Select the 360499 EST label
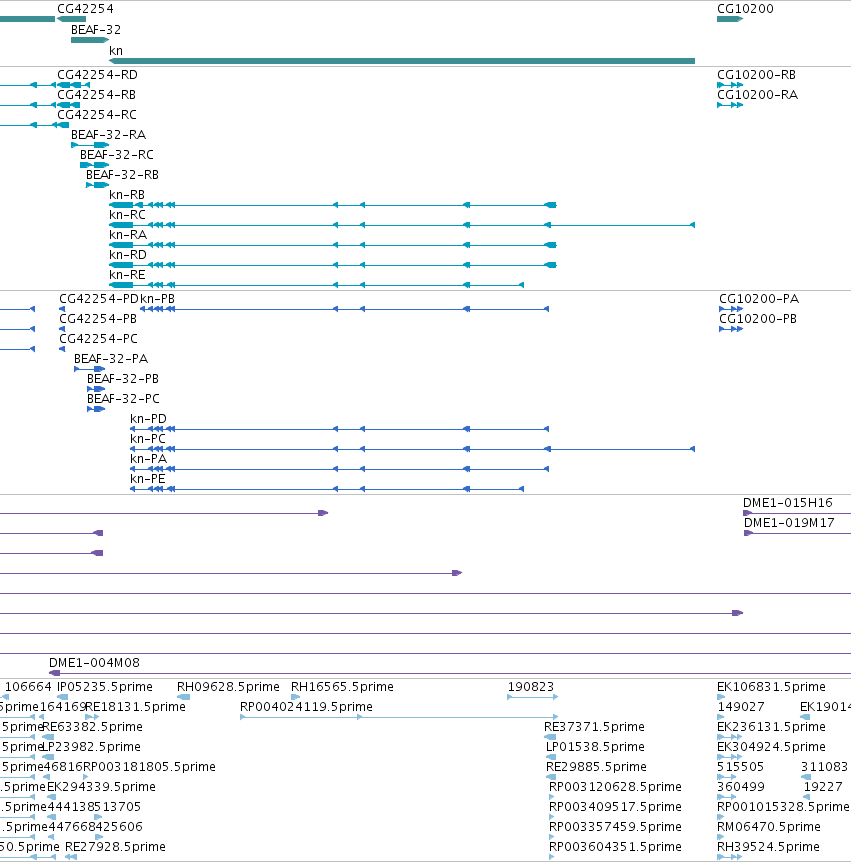The height and width of the screenshot is (862, 851). point(741,786)
